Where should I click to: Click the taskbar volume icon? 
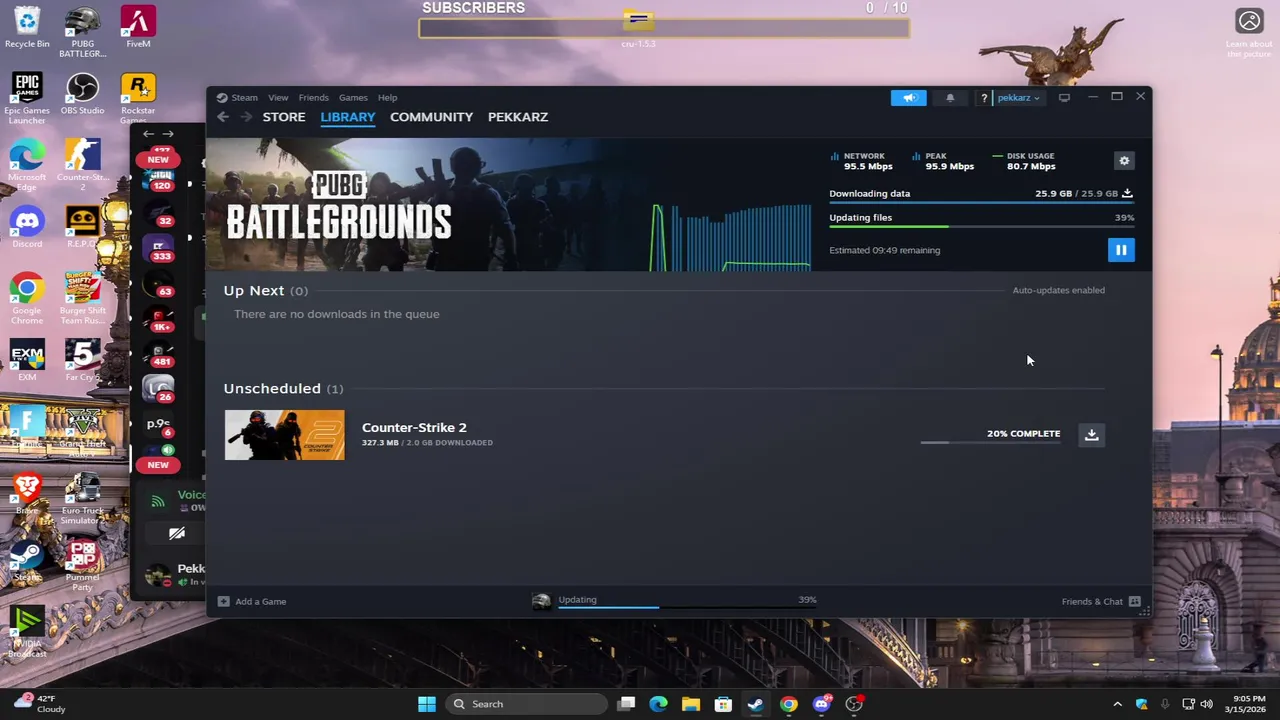tap(1207, 704)
